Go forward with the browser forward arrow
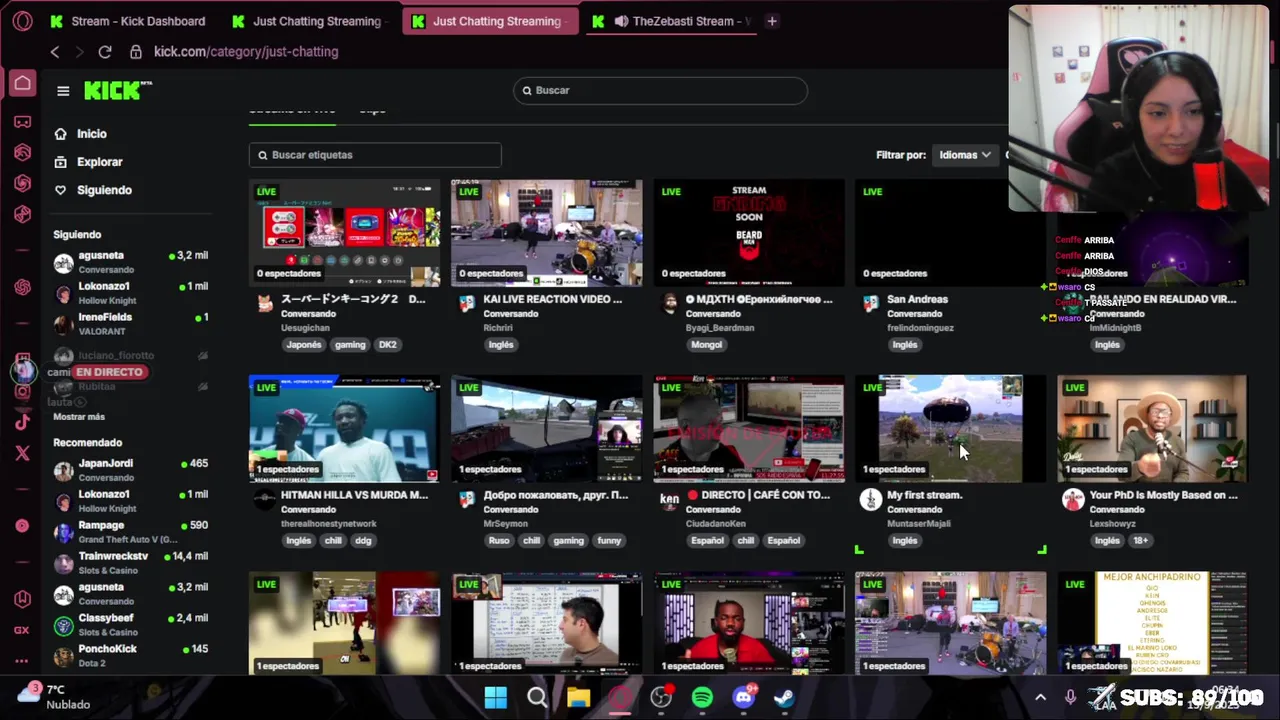Screen dimensions: 1280x720 (80, 52)
